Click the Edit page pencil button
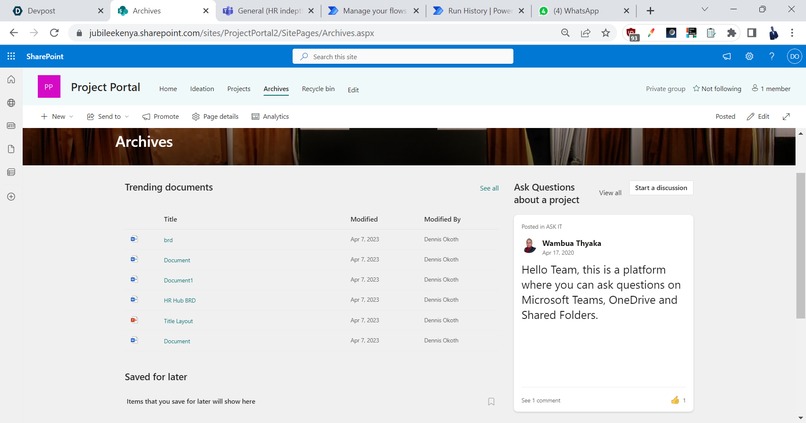This screenshot has width=806, height=423. 758,117
